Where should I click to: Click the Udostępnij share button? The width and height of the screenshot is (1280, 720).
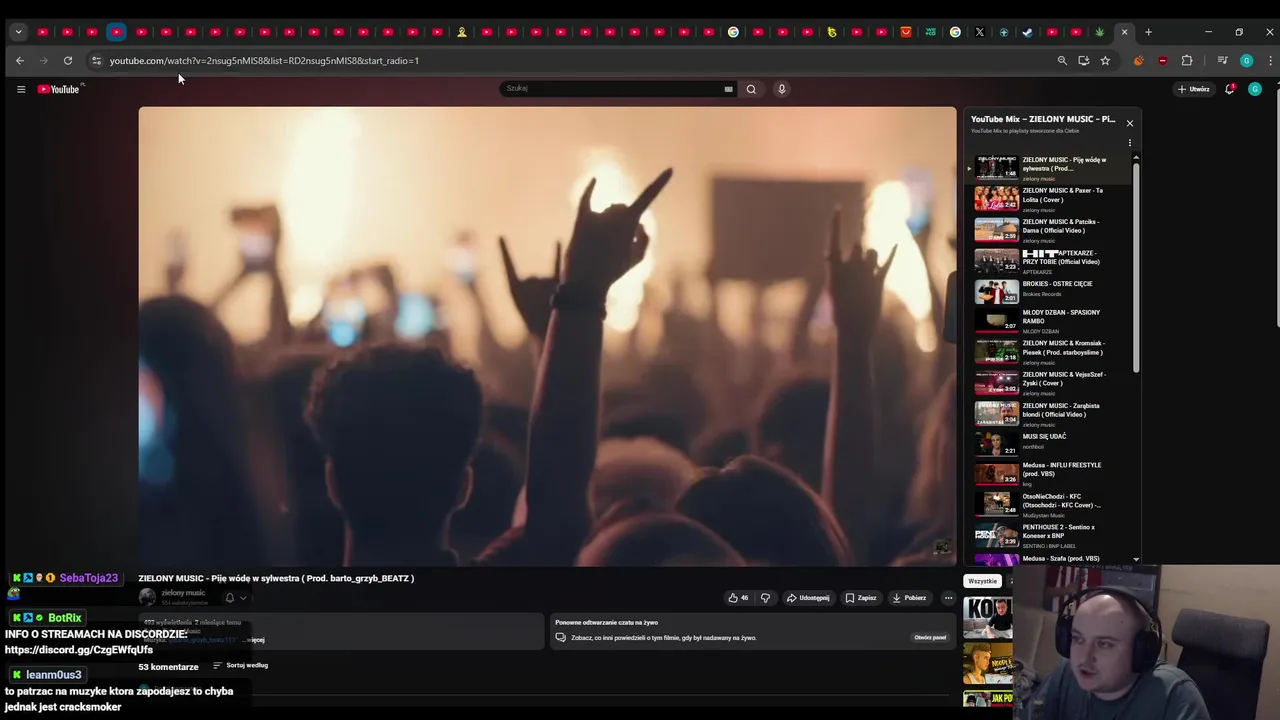[x=808, y=598]
